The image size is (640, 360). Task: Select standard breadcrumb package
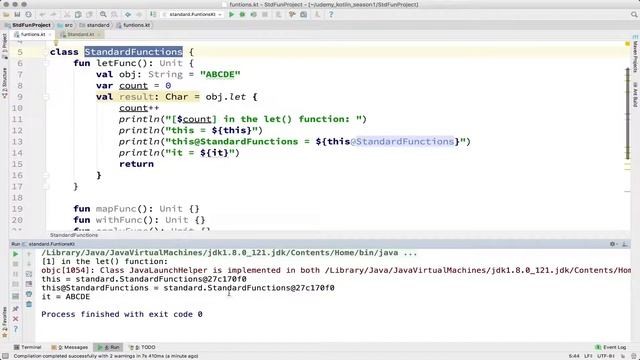click(95, 25)
